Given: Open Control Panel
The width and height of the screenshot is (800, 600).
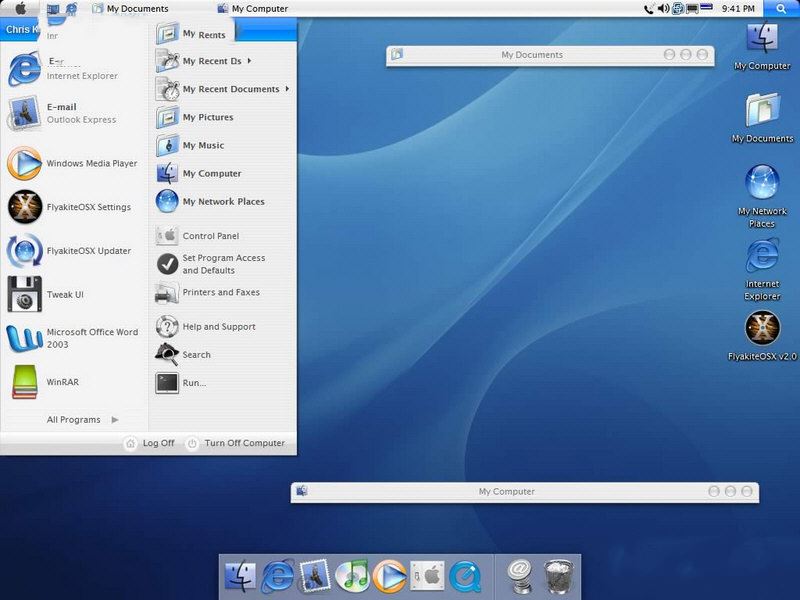Looking at the screenshot, I should (x=198, y=236).
